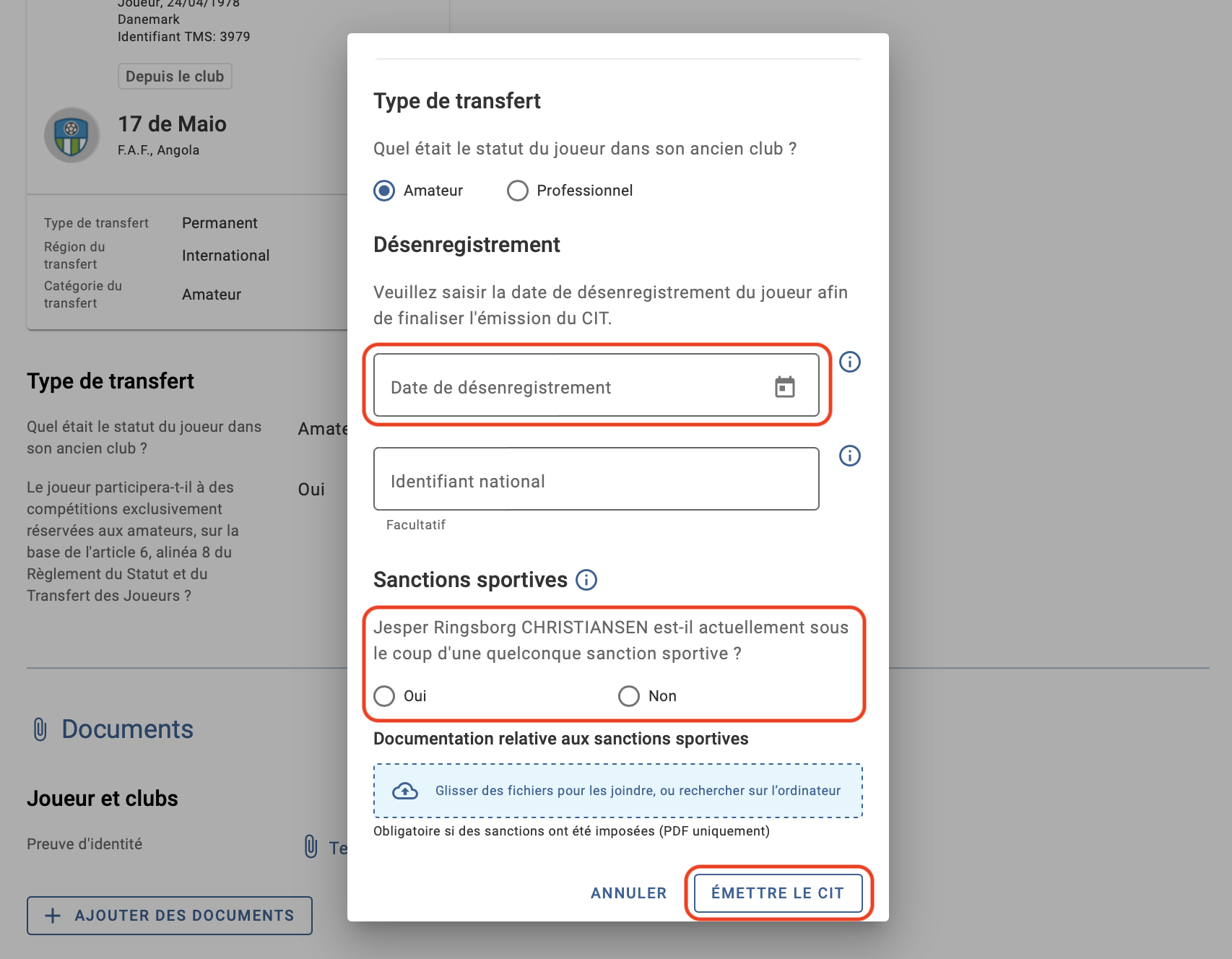Click plus icon in AJOUTER DES DOCUMENTS
Viewport: 1232px width, 959px height.
coord(53,916)
